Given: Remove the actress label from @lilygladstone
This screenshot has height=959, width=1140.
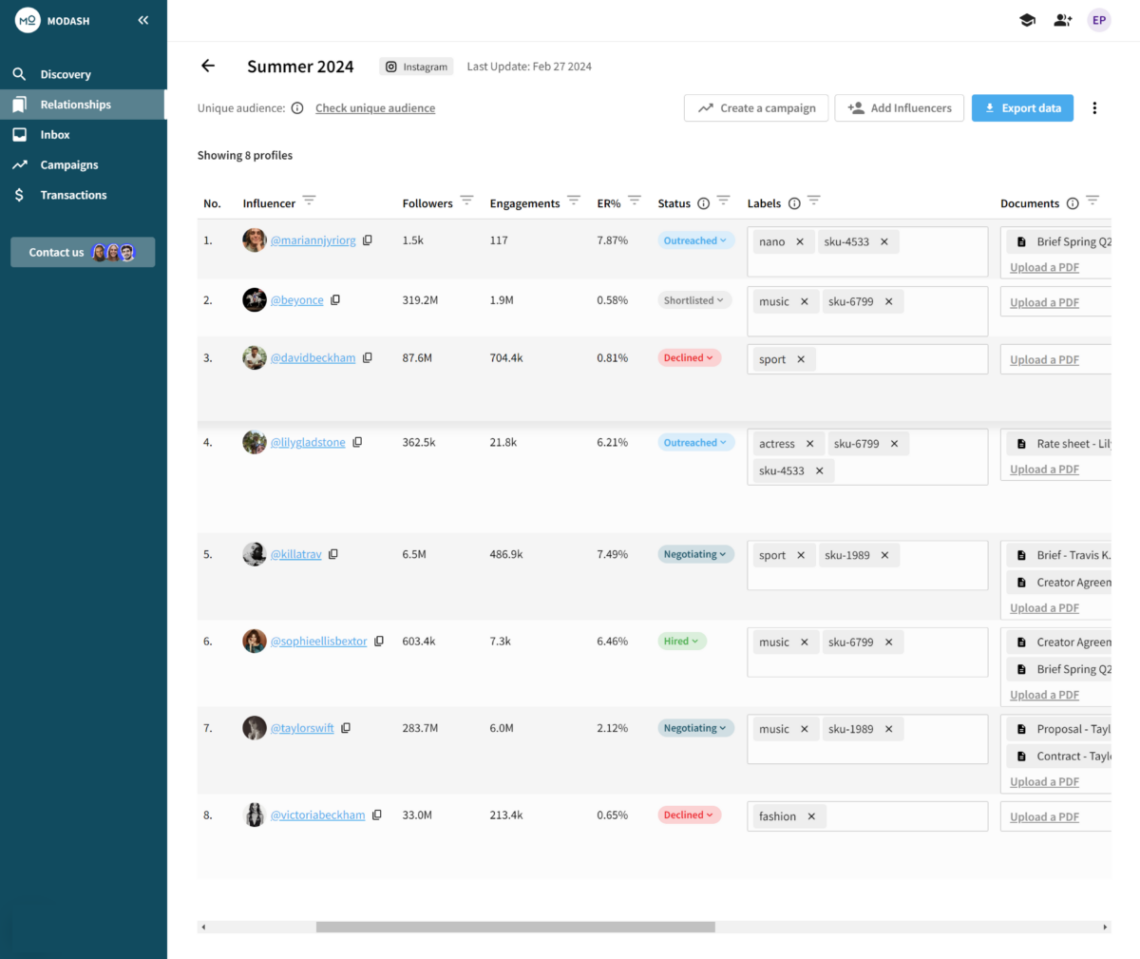Looking at the screenshot, I should 809,444.
